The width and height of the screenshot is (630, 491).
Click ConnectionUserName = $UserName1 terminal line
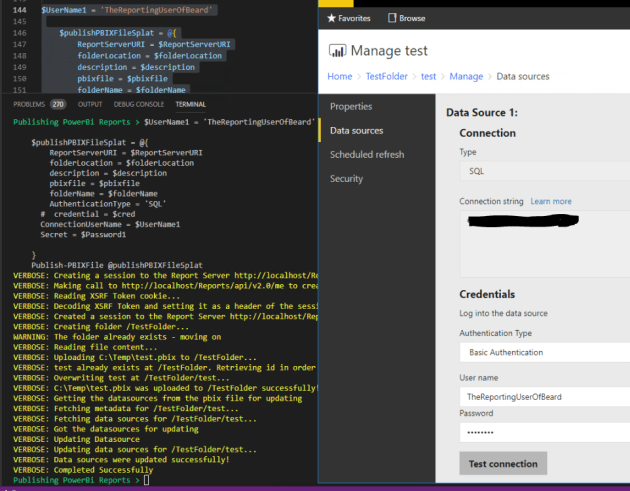(x=110, y=224)
